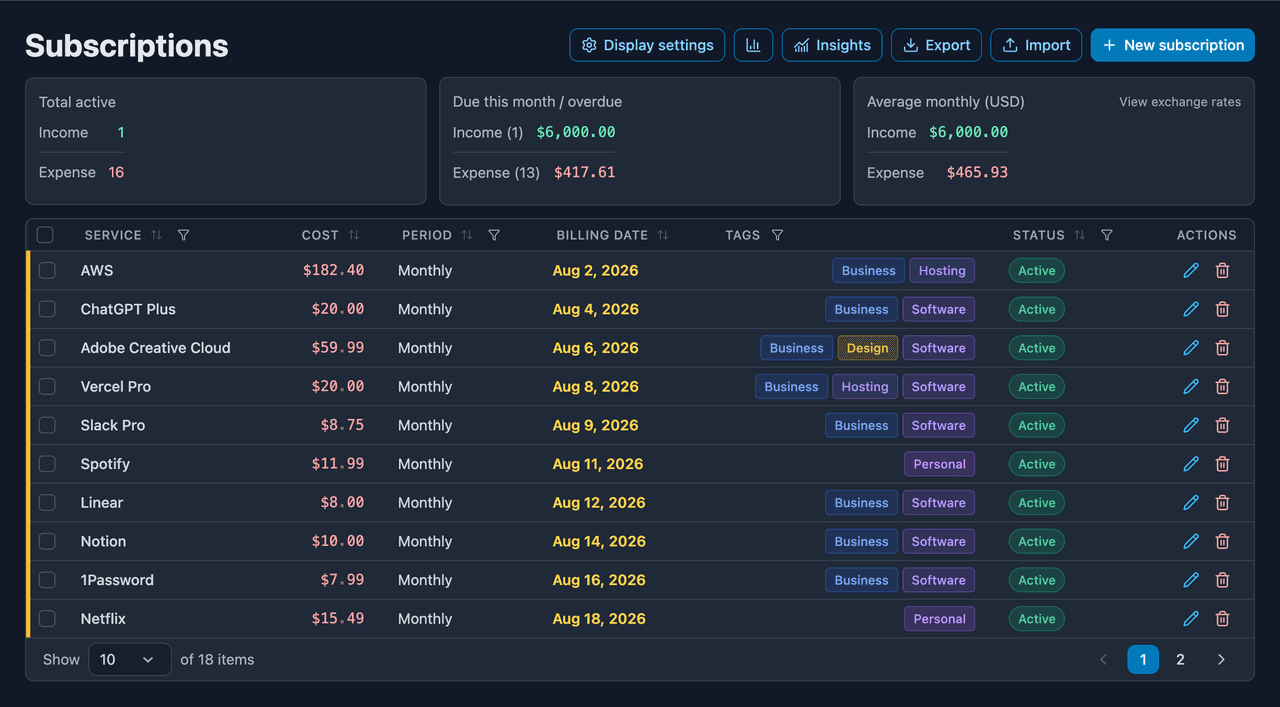Image resolution: width=1280 pixels, height=707 pixels.
Task: Open the Tags column filter
Action: click(x=777, y=235)
